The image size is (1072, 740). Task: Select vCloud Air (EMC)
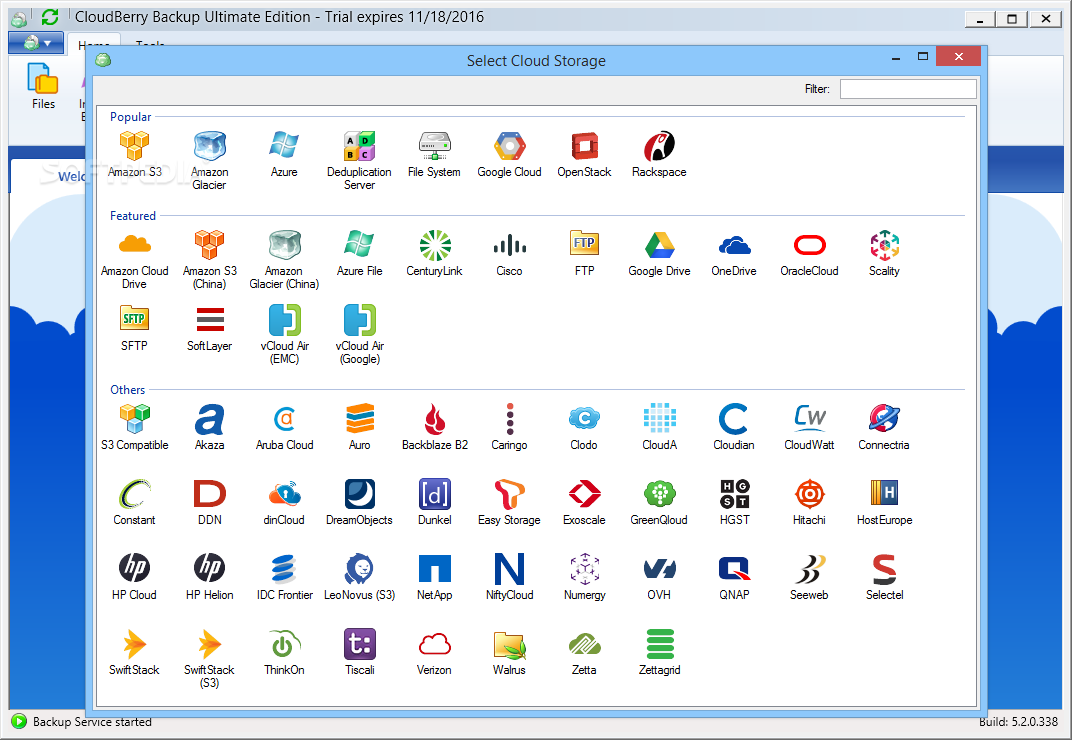click(284, 335)
